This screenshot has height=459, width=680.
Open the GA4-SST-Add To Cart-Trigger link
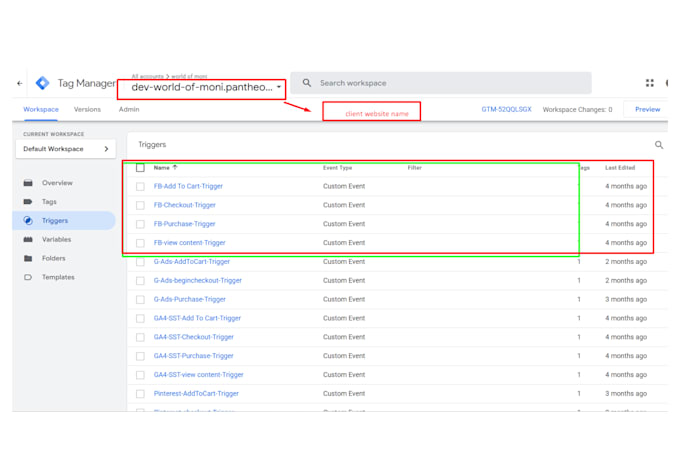coord(197,318)
